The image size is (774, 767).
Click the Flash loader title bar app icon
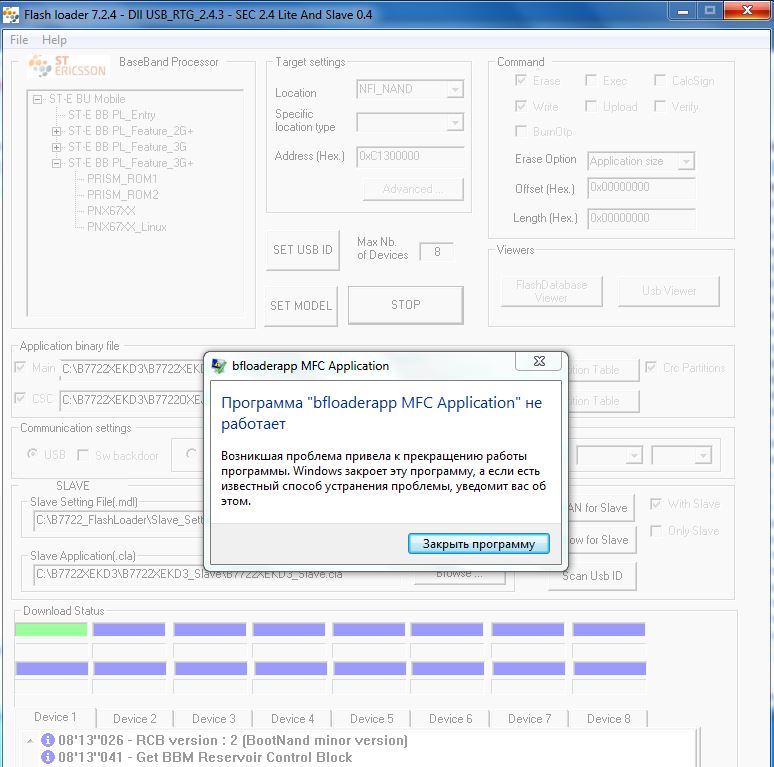tap(10, 15)
